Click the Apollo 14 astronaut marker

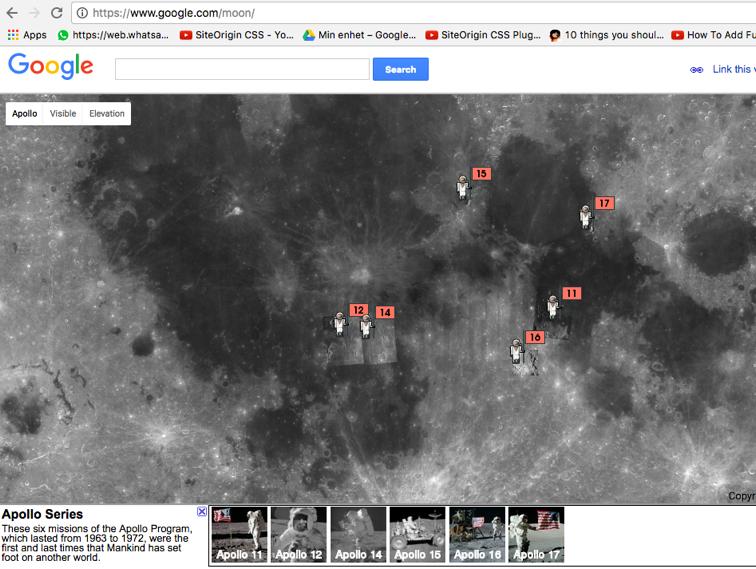click(366, 326)
